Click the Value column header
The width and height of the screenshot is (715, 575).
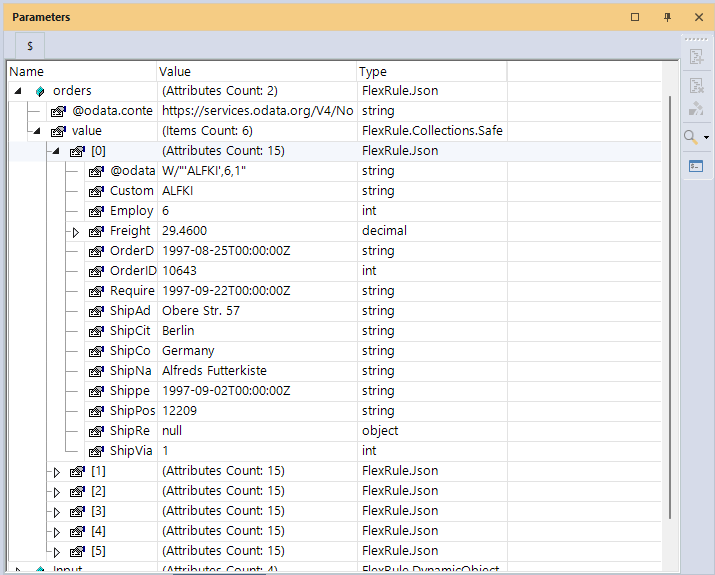(256, 72)
